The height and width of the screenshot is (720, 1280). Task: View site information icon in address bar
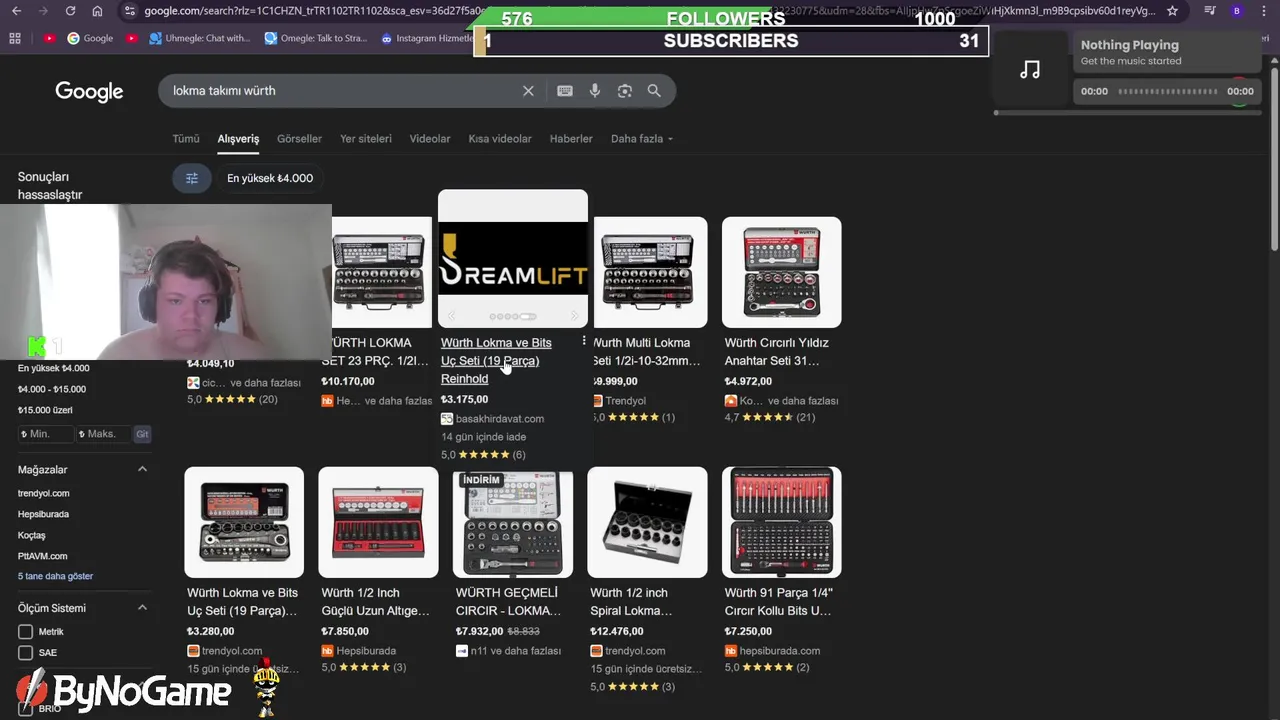[129, 11]
